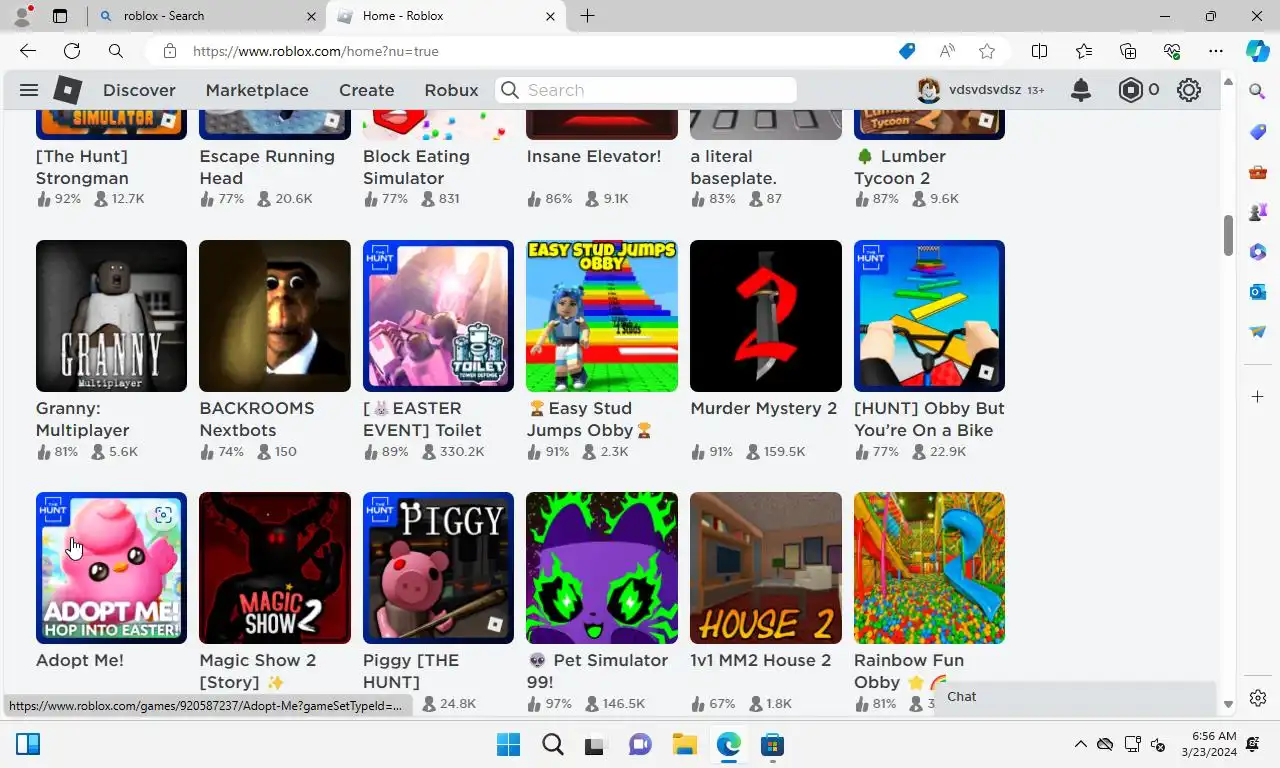This screenshot has height=768, width=1280.
Task: Open the Magic Show 2 thumbnail
Action: [x=275, y=568]
